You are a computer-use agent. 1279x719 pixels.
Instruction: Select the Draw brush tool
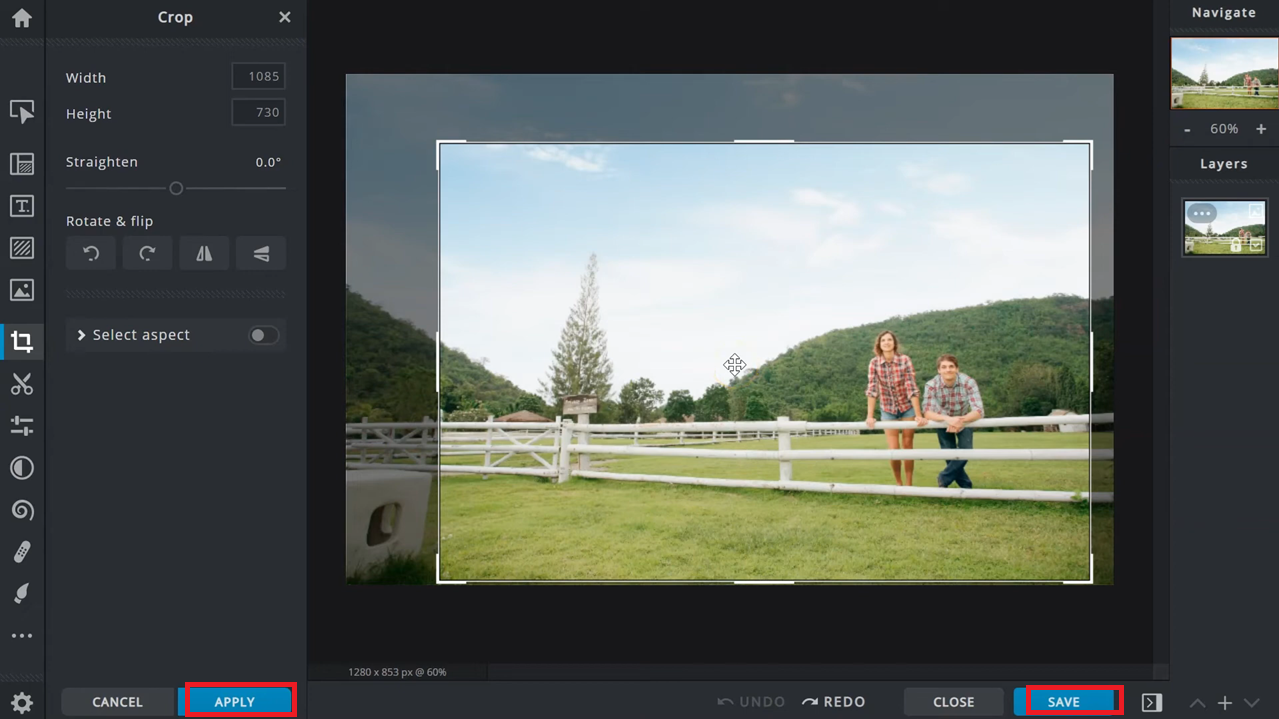[x=21, y=593]
